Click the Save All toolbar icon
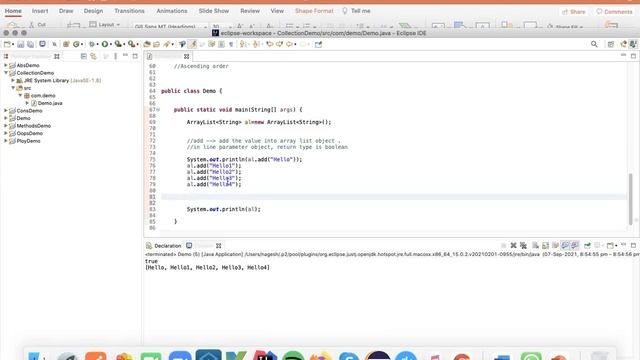640x360 pixels. coord(30,44)
